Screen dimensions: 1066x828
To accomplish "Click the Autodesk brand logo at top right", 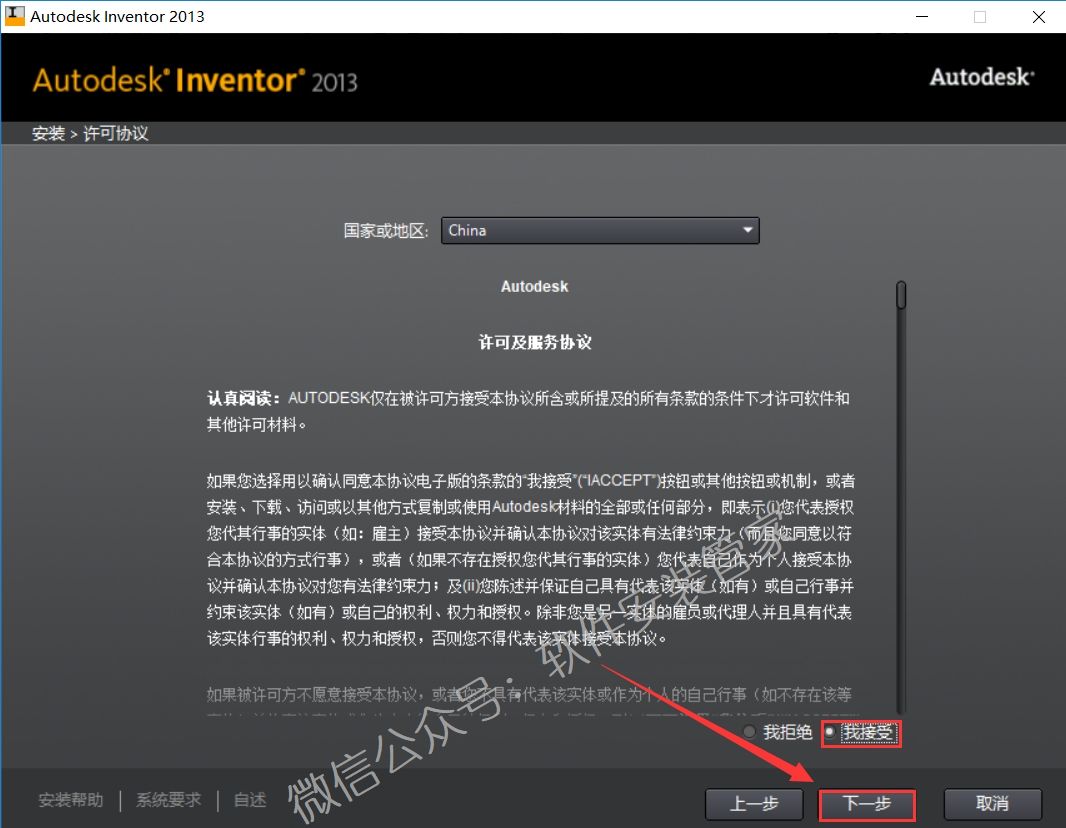I will click(981, 77).
